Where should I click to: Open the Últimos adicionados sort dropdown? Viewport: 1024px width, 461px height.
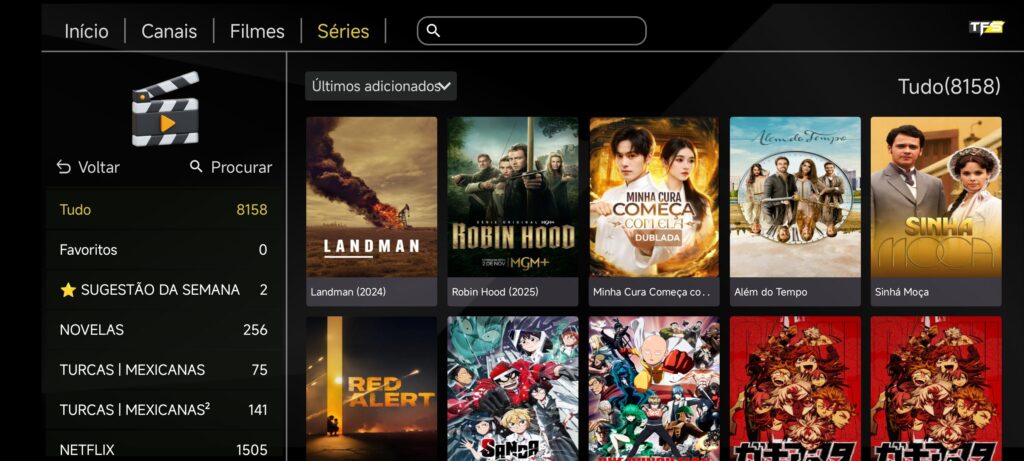coord(381,86)
